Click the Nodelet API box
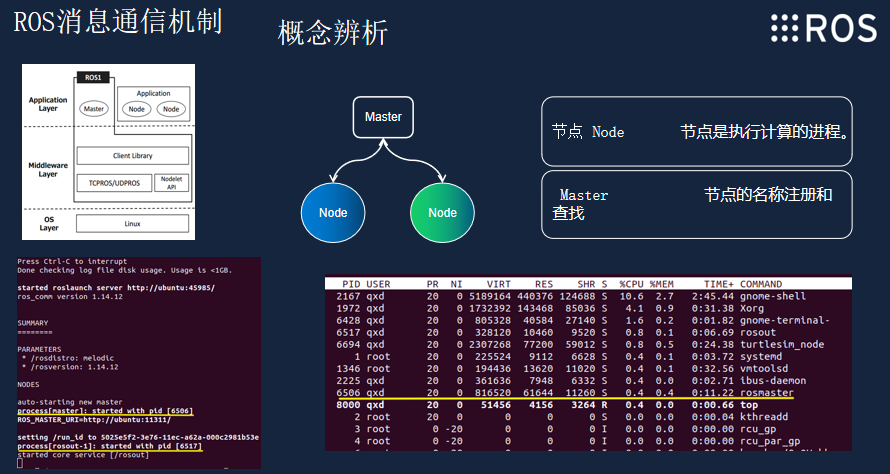 click(170, 183)
